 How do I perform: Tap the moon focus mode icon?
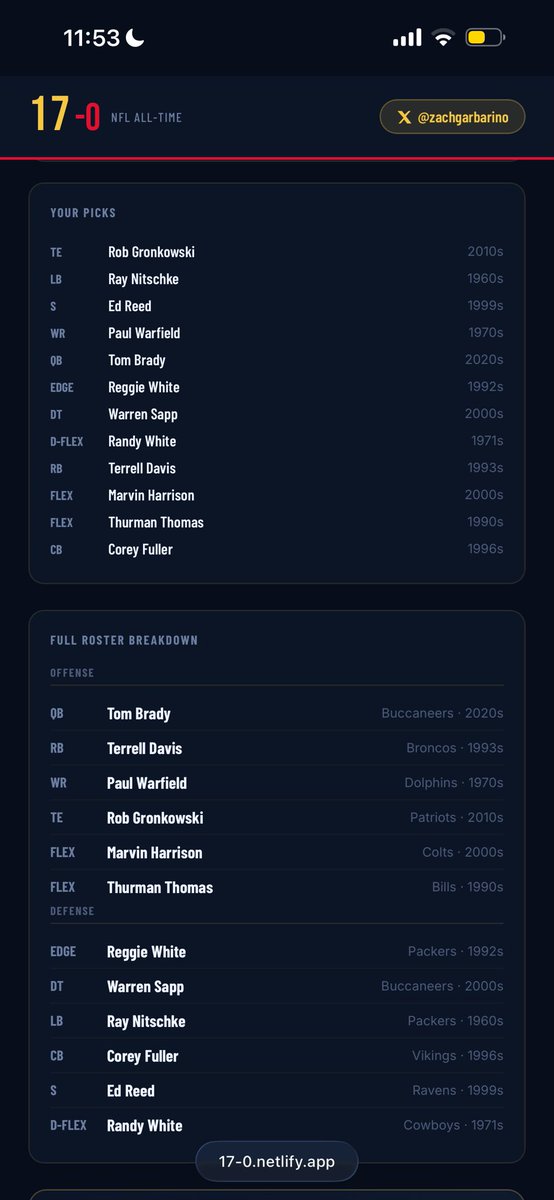(135, 38)
